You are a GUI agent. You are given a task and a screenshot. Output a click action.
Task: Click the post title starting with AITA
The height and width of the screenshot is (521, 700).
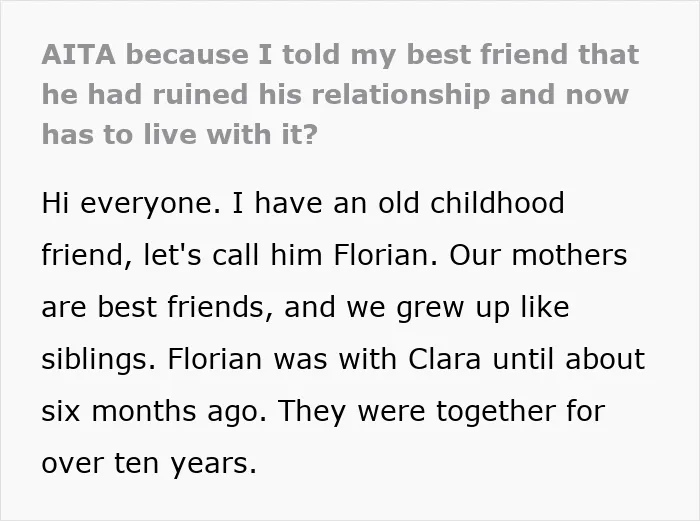(x=340, y=94)
